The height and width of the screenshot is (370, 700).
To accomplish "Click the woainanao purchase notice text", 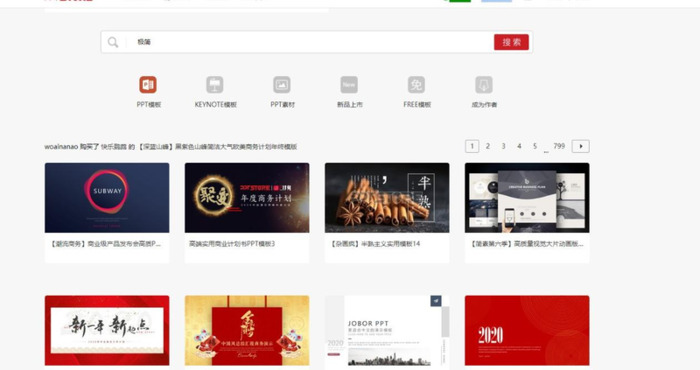I will click(171, 146).
